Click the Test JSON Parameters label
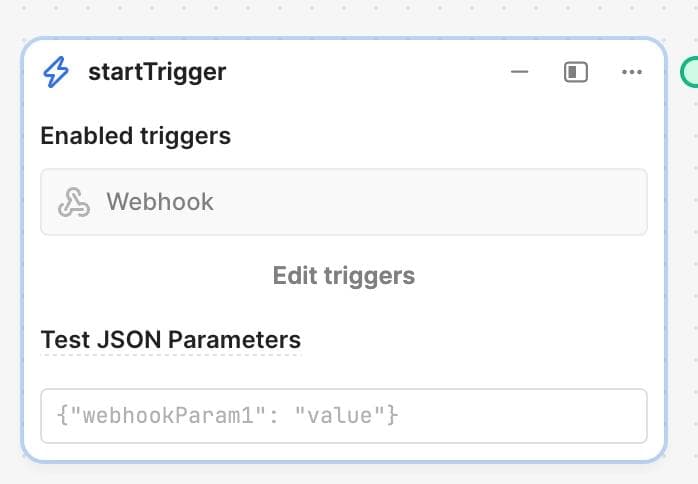The height and width of the screenshot is (484, 698). point(170,340)
